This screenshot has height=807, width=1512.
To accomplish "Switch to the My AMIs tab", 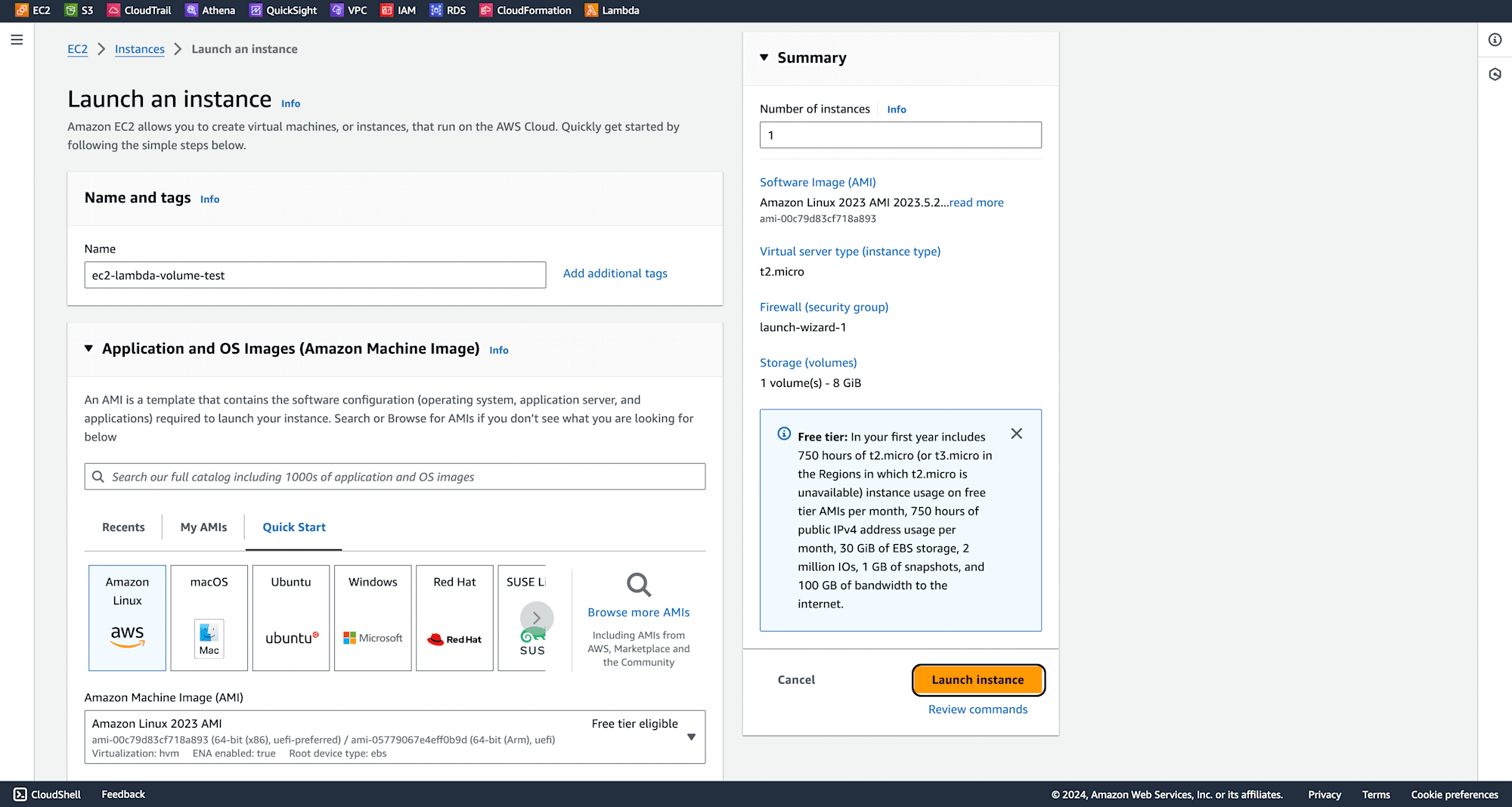I will (203, 527).
